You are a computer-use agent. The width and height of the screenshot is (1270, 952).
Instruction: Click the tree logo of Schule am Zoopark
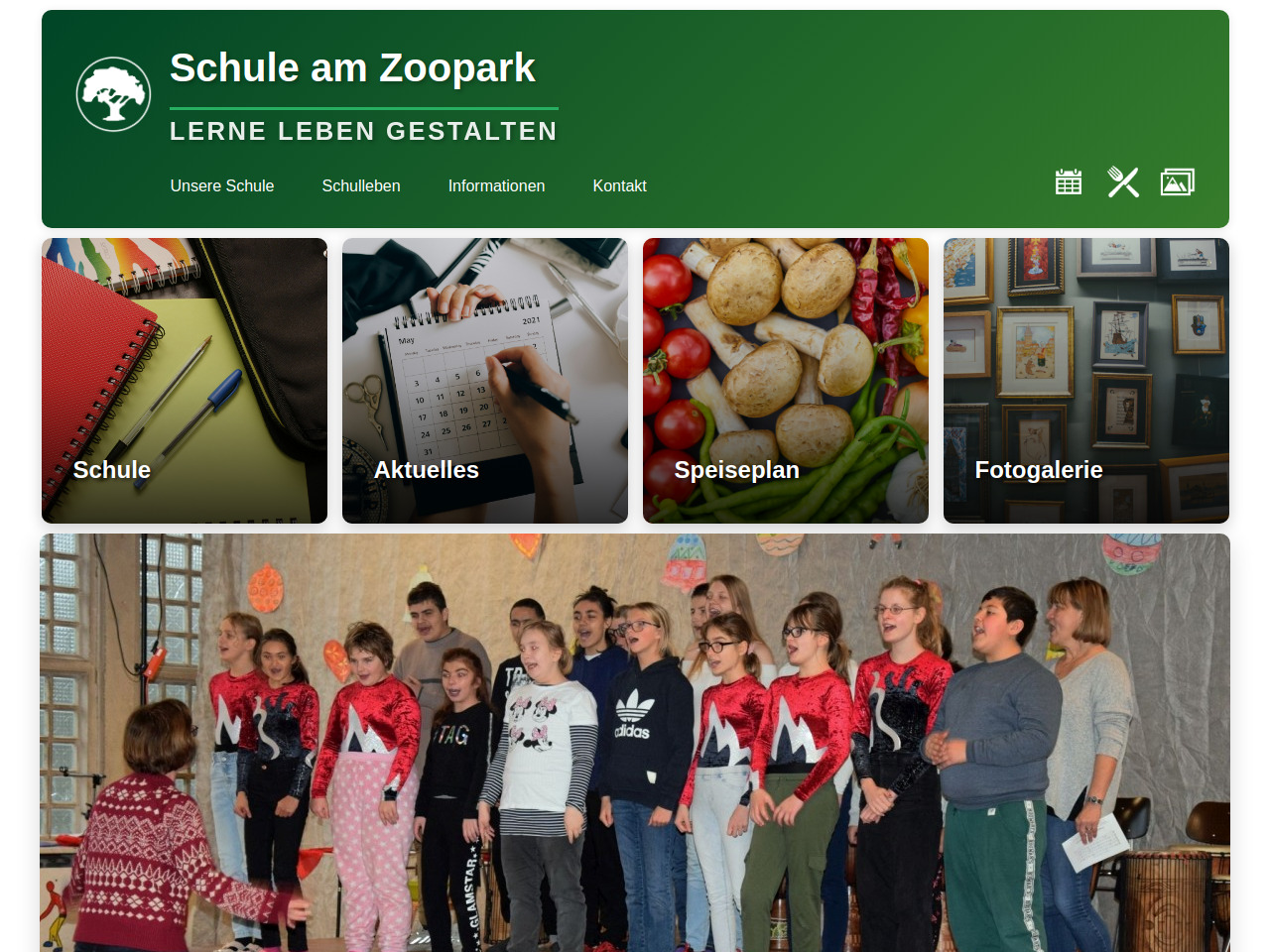point(113,94)
